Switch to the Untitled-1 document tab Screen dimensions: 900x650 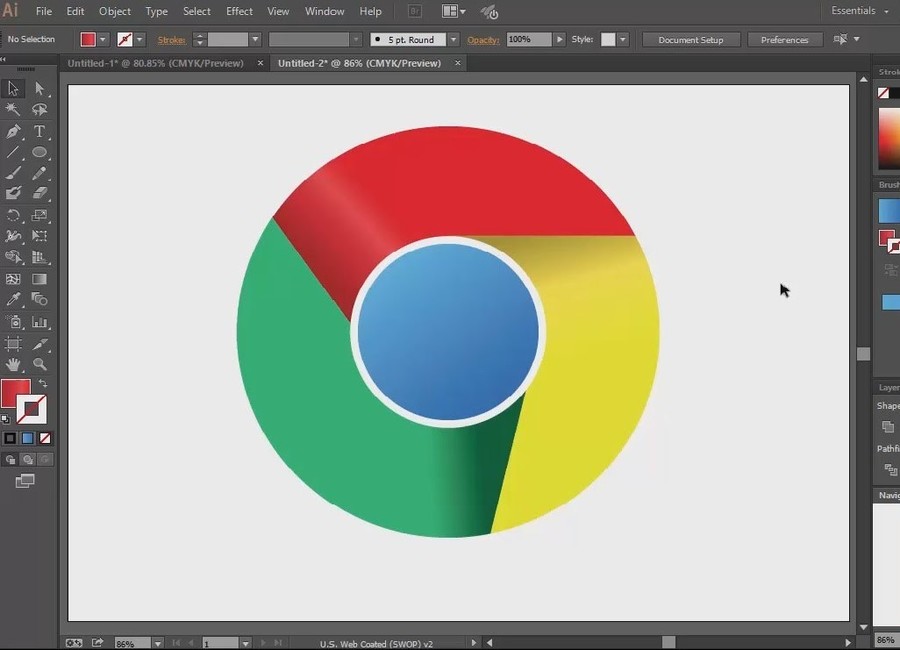click(x=156, y=63)
